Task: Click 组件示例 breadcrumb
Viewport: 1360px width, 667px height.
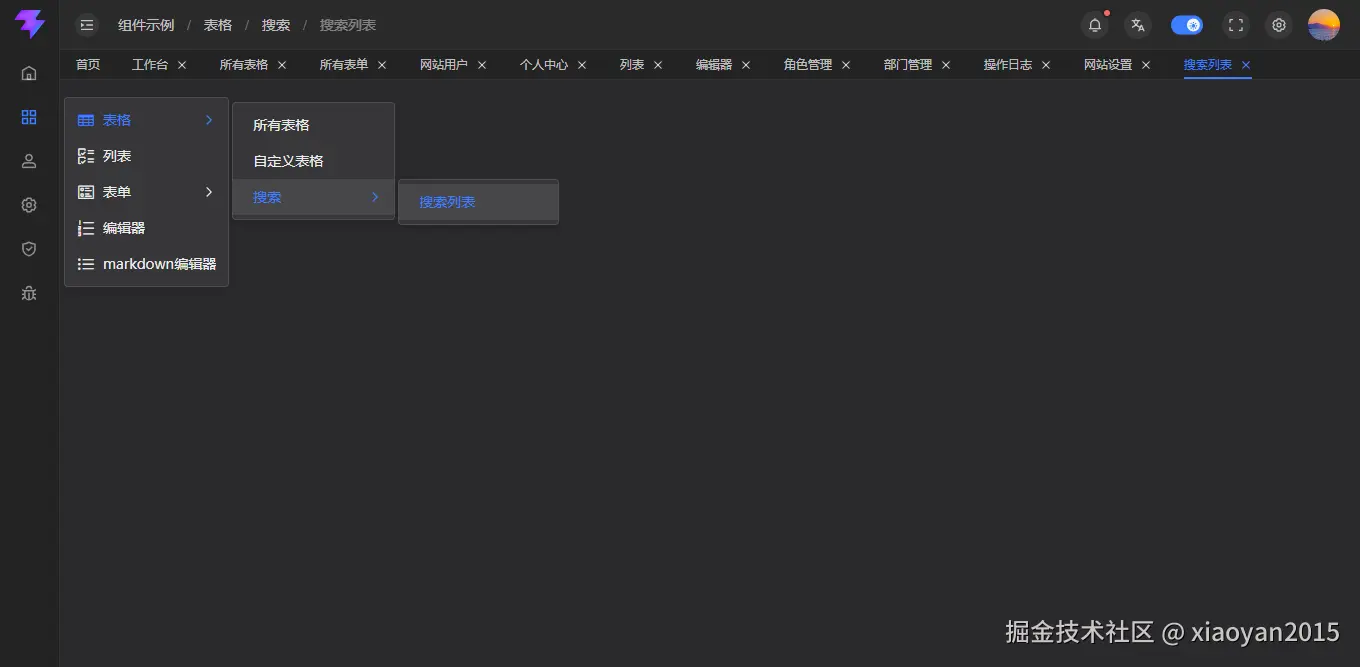Action: (x=146, y=25)
